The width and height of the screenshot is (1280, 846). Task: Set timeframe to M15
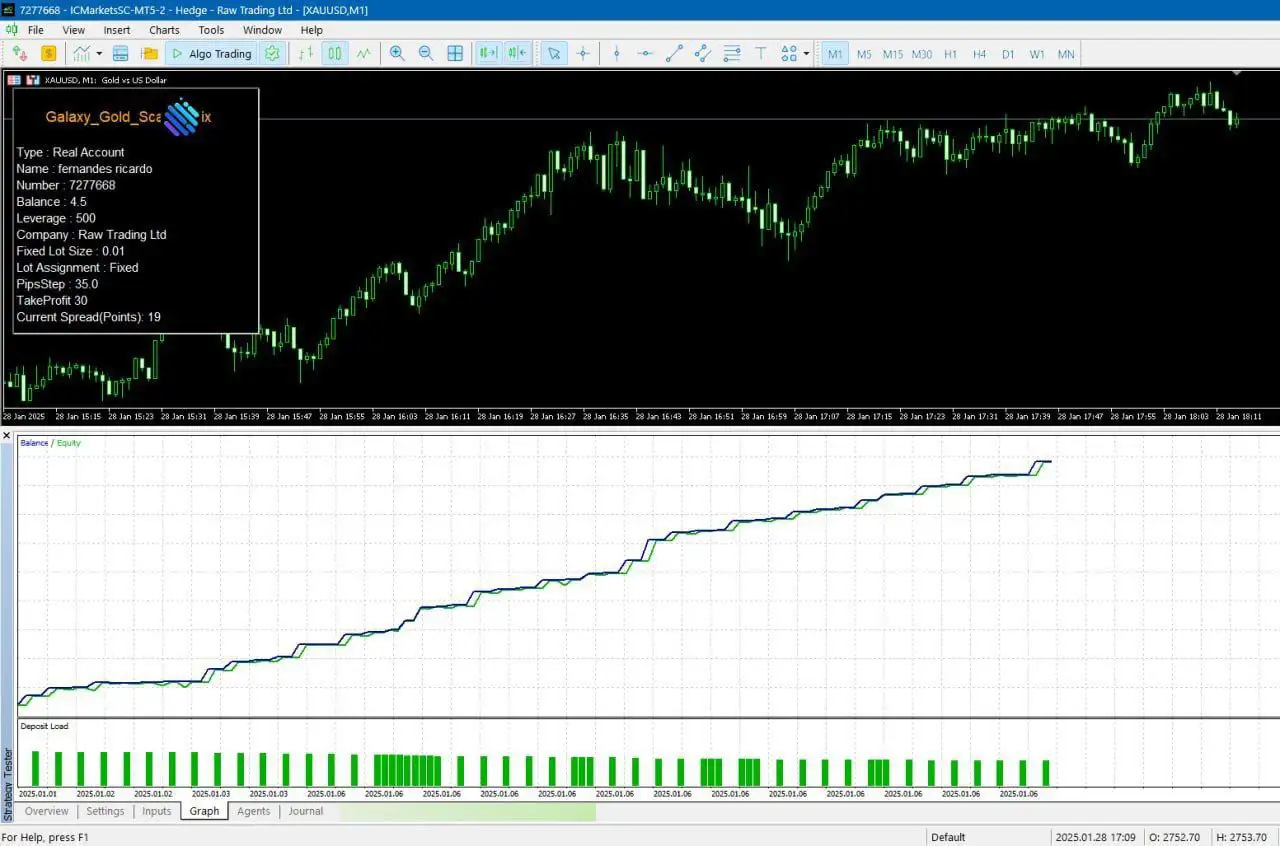[x=892, y=54]
